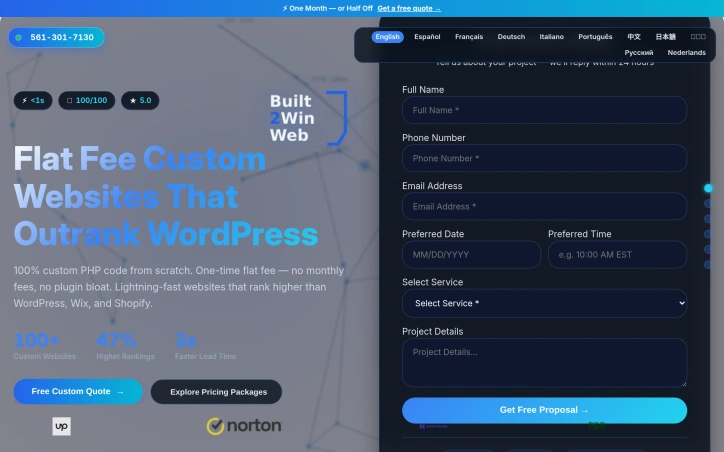The width and height of the screenshot is (724, 452).
Task: Click the Built 2Win Web logo
Action: 308,118
